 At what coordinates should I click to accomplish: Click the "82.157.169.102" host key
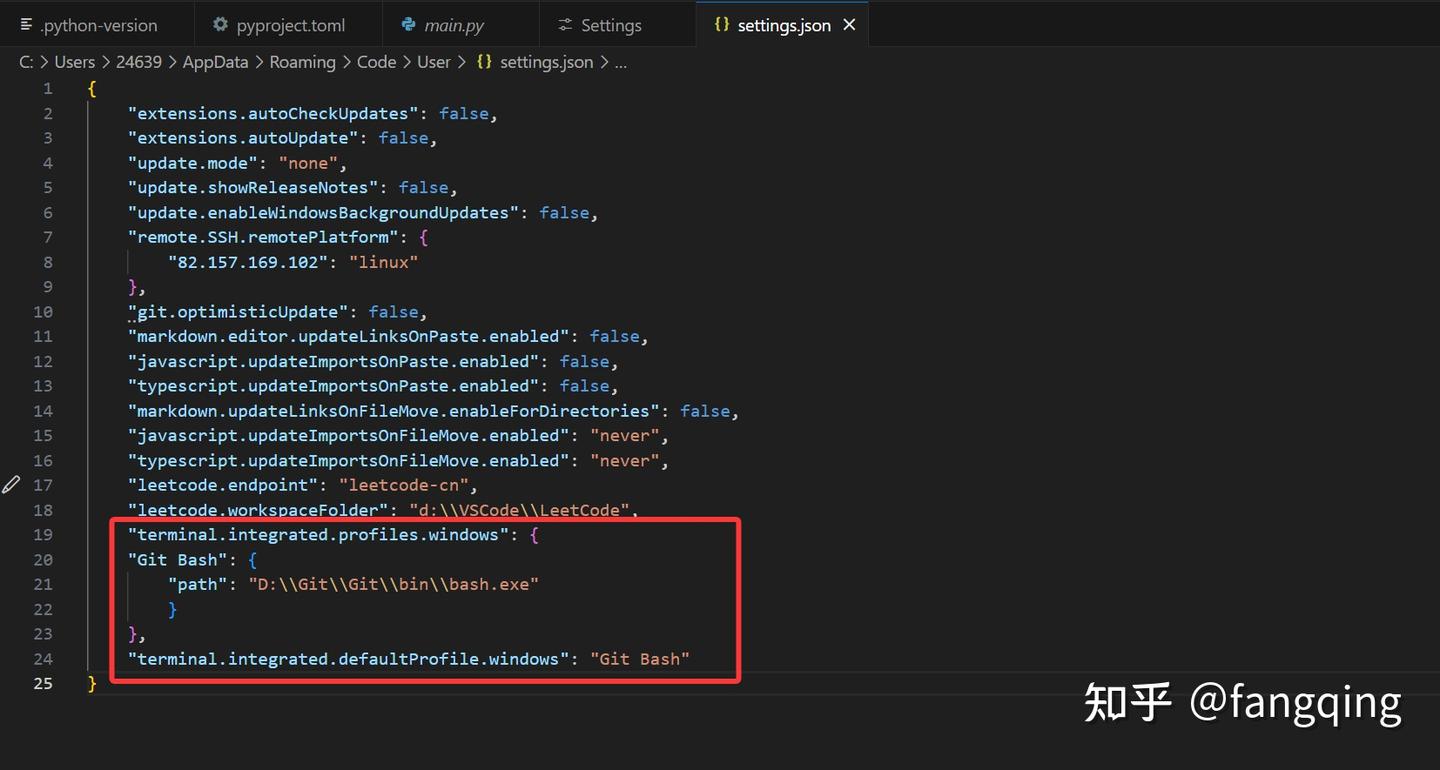click(x=248, y=262)
